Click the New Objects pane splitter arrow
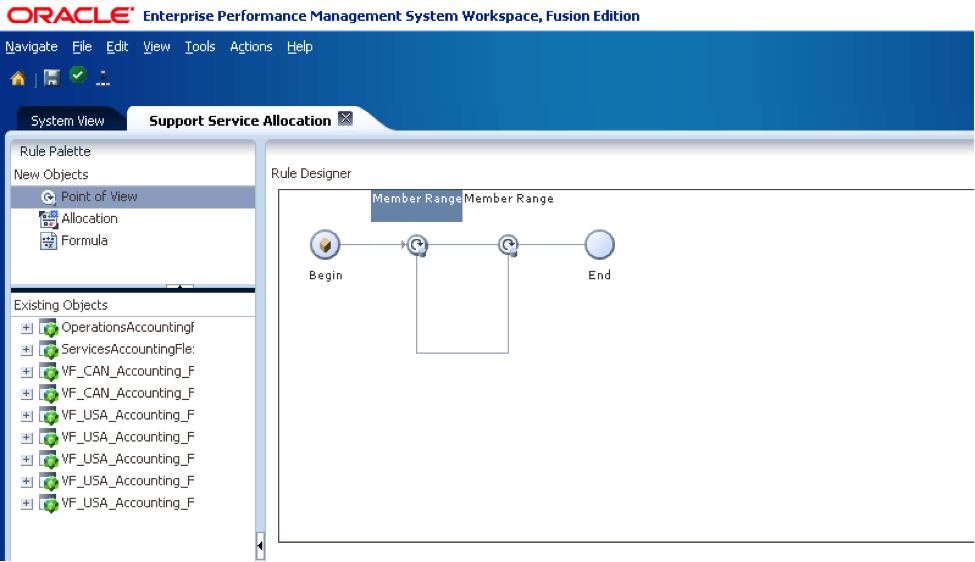The image size is (975, 562). [180, 287]
